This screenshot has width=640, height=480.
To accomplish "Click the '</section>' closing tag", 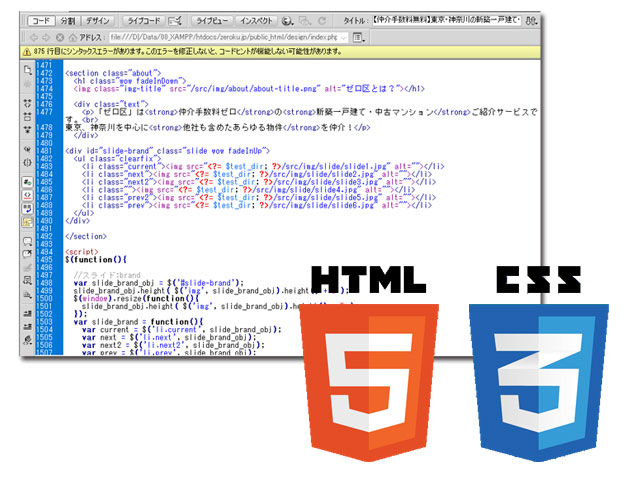I will [x=86, y=236].
